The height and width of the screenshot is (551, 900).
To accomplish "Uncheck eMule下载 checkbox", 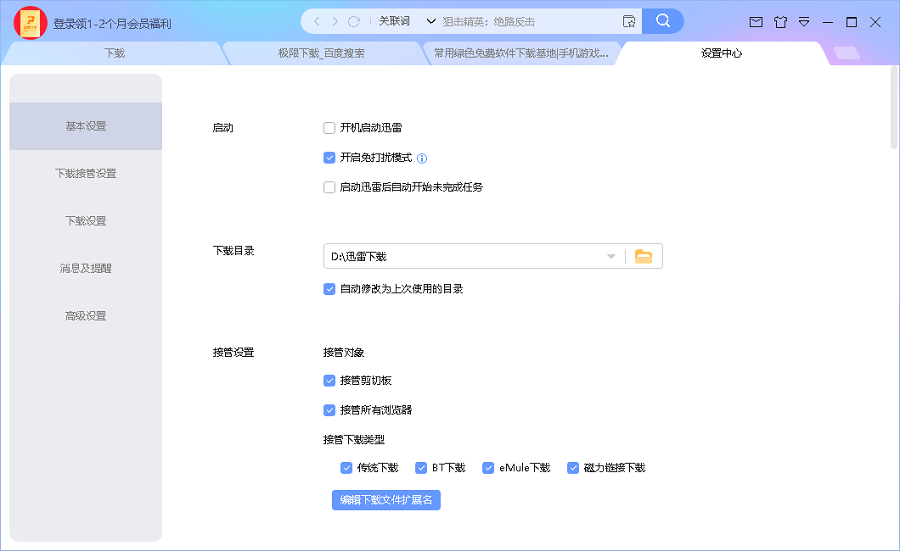I will pos(488,468).
